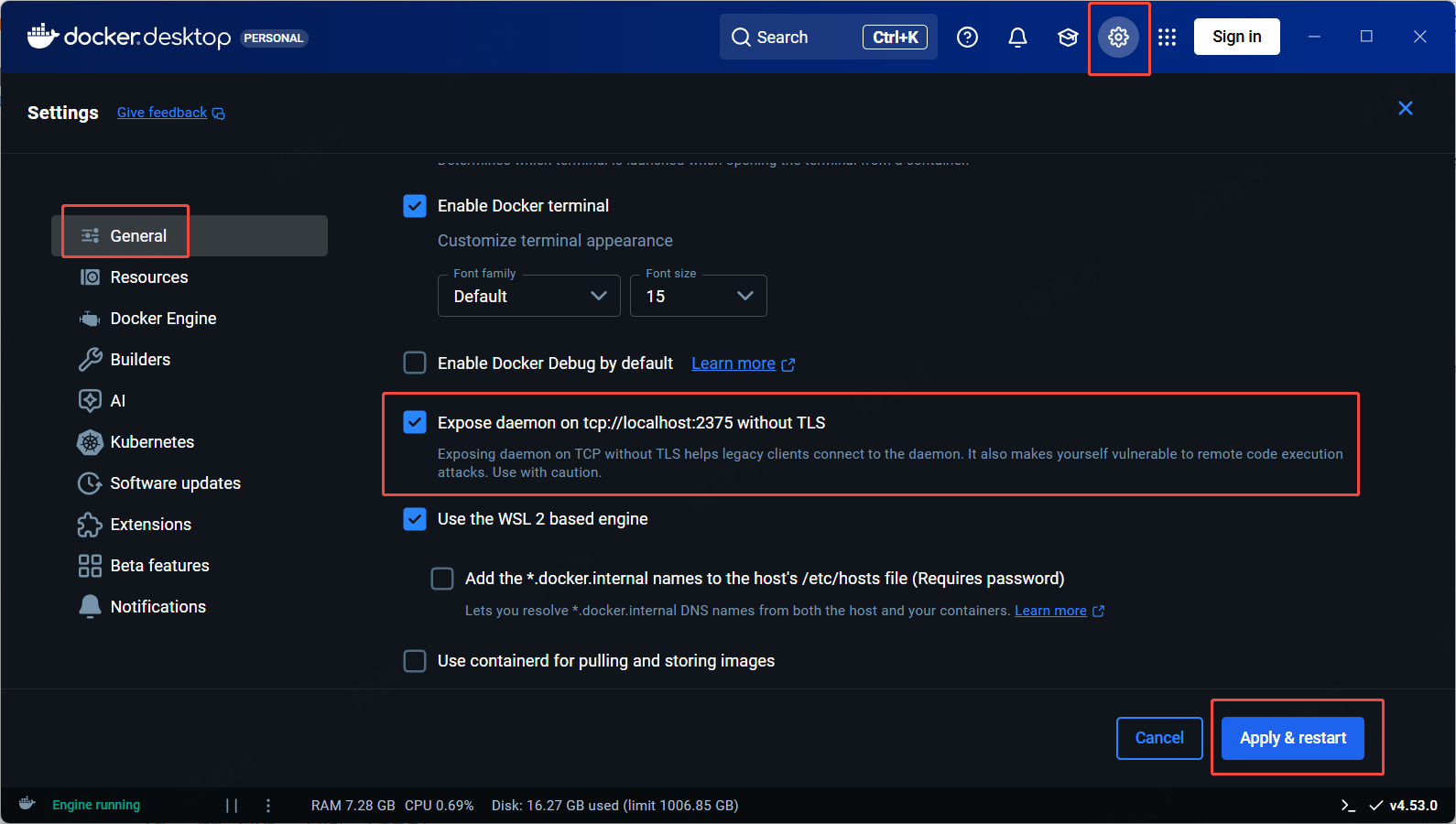Open the Settings gear icon in header

coord(1118,37)
